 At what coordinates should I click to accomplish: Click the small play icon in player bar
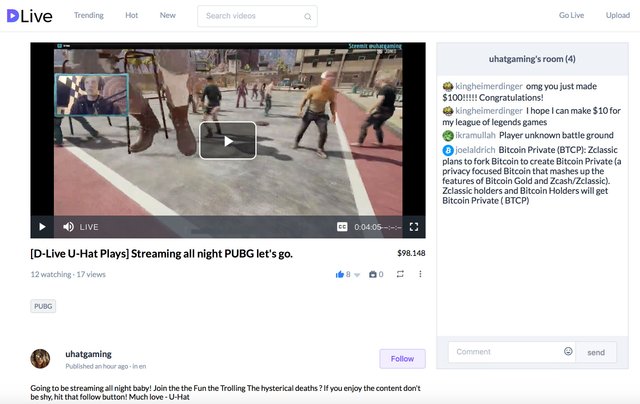pos(42,227)
